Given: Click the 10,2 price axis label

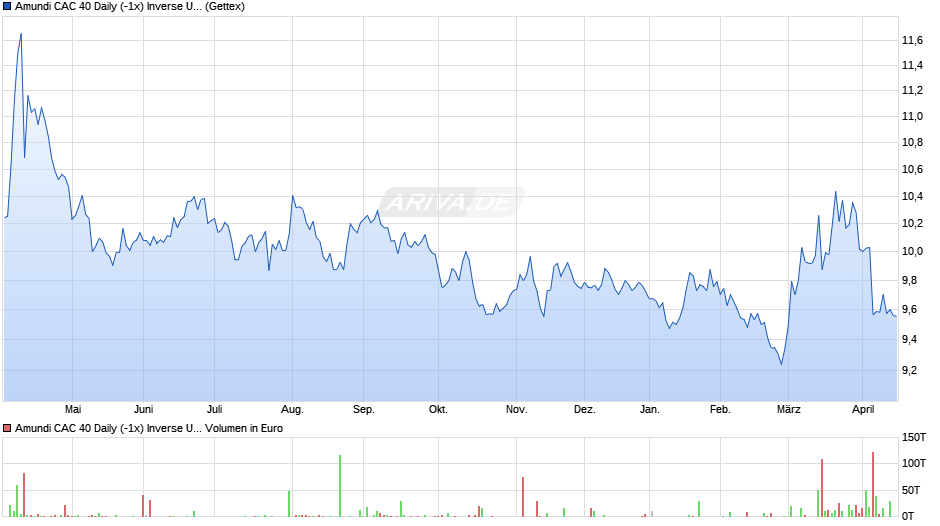Looking at the screenshot, I should point(912,224).
